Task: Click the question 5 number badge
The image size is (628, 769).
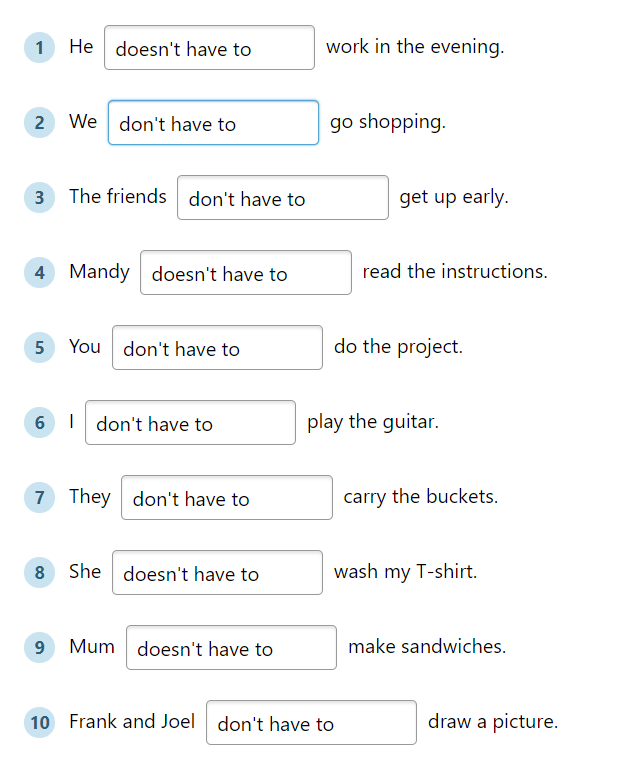Action: (x=39, y=347)
